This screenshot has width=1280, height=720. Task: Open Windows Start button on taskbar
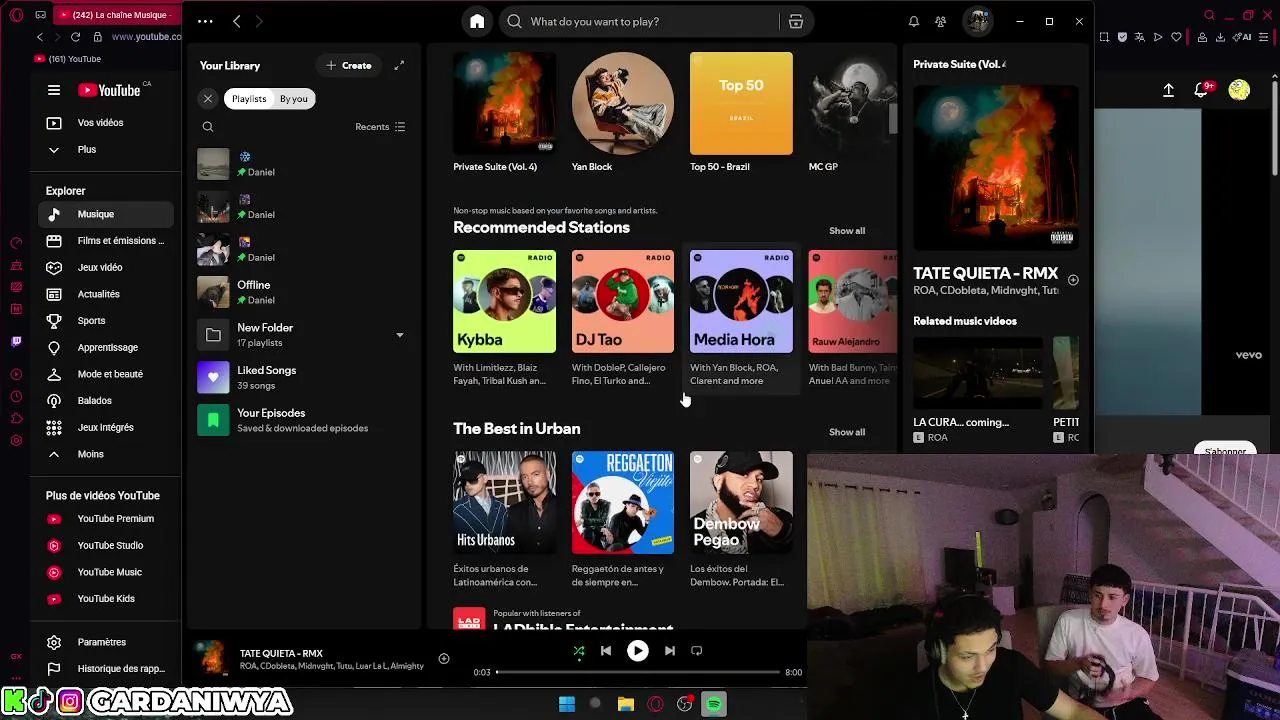click(x=567, y=704)
